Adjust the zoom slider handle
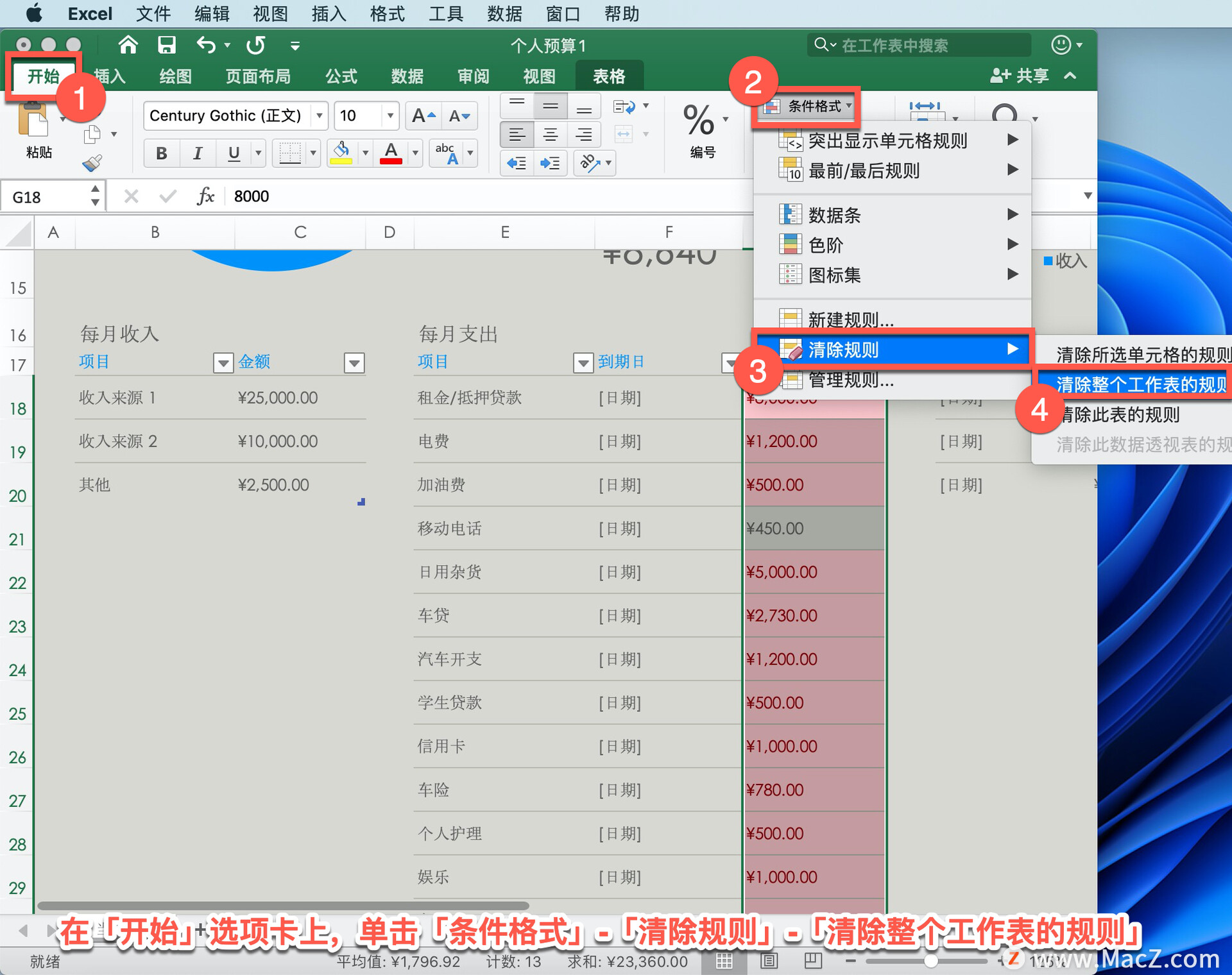This screenshot has height=975, width=1232. pos(931,960)
